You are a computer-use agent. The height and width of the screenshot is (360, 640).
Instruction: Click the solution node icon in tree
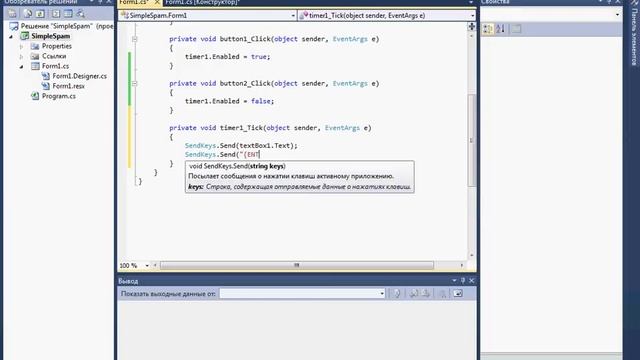coord(14,26)
